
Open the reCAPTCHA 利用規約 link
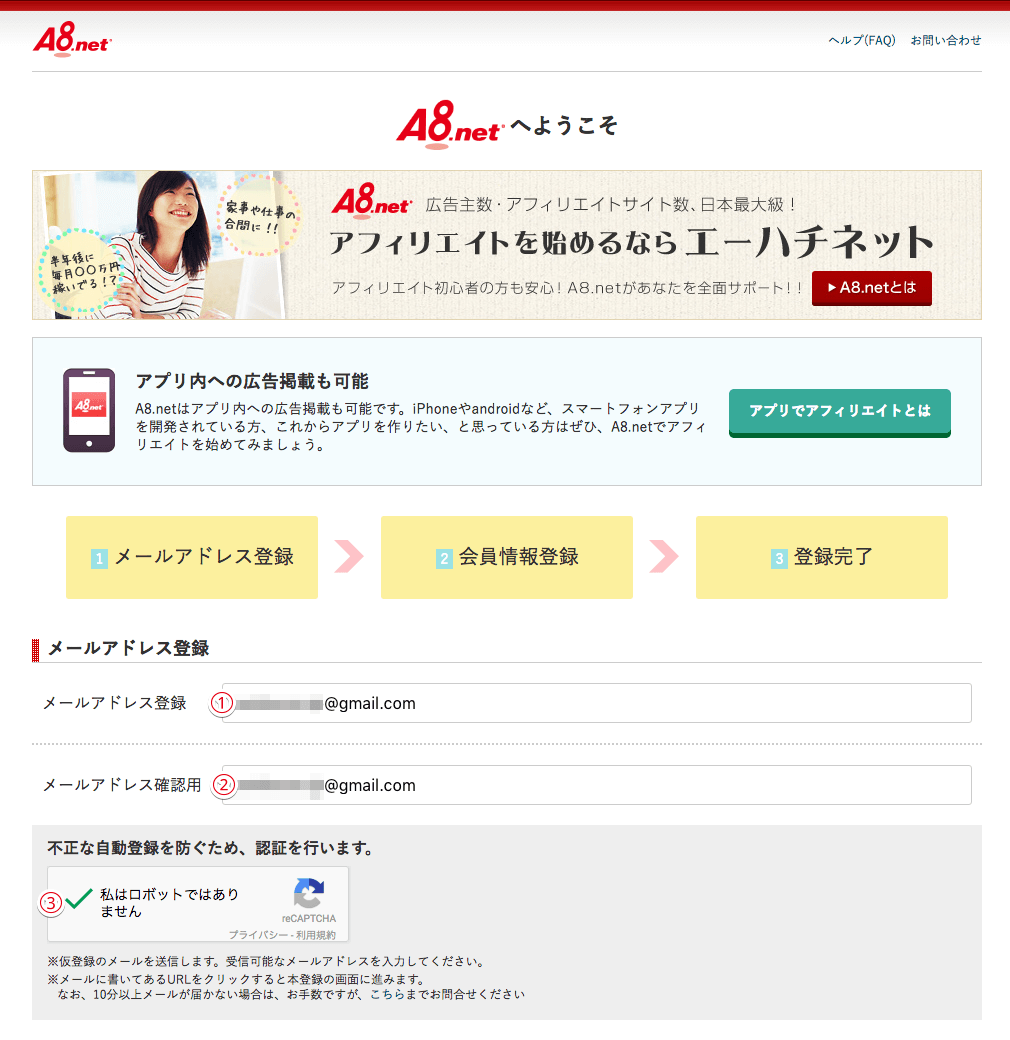coord(316,935)
